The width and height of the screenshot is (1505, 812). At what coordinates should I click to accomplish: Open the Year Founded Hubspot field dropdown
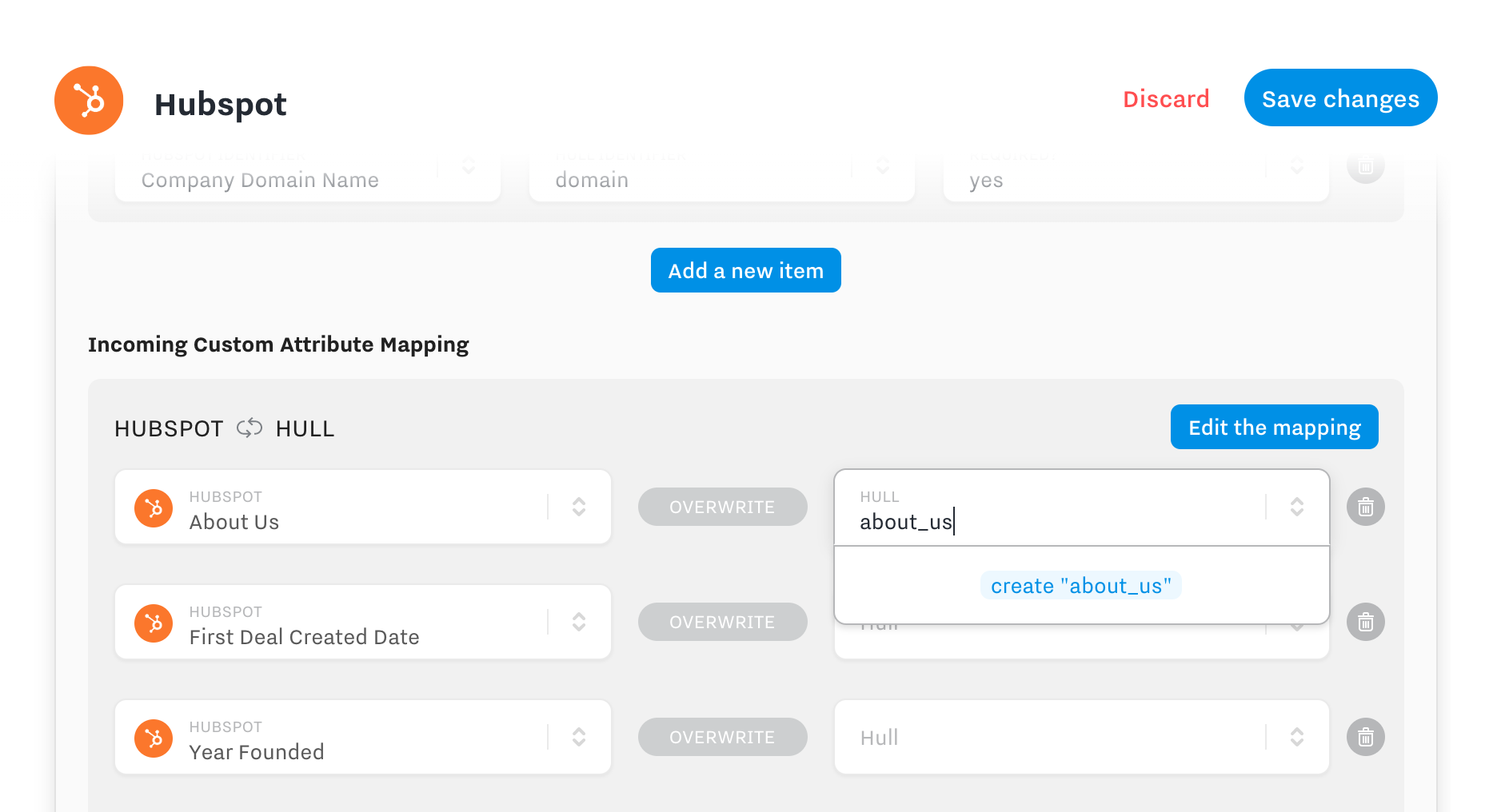[579, 737]
